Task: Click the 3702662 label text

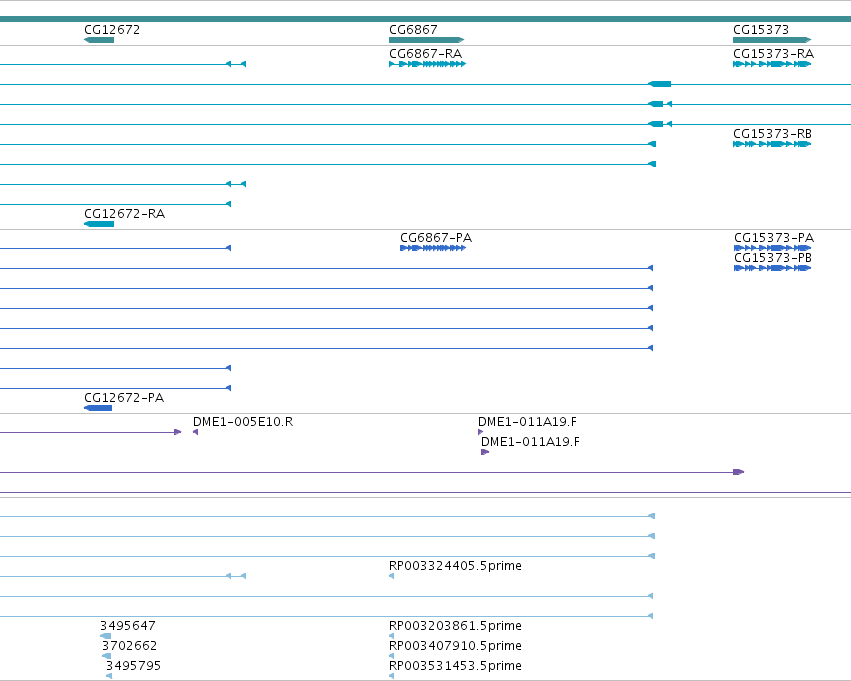Action: click(x=130, y=646)
